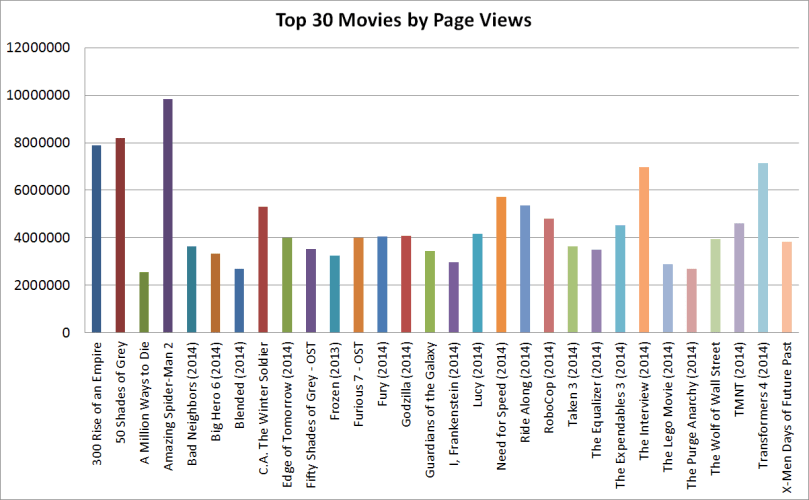
Task: Select the The Expendables 3 (2014) bar
Action: [620, 279]
